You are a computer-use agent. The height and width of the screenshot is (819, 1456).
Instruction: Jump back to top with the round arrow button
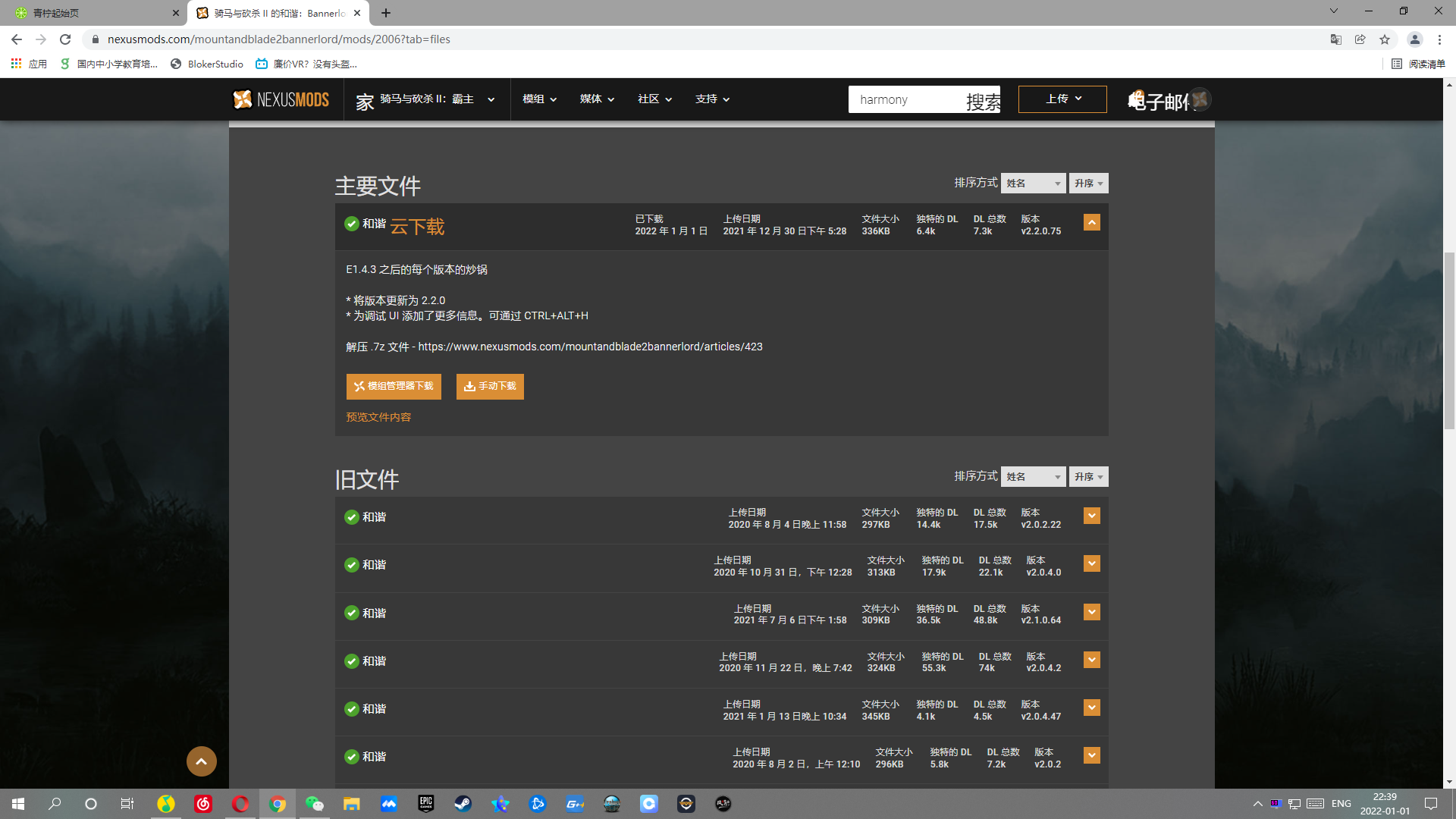click(202, 761)
